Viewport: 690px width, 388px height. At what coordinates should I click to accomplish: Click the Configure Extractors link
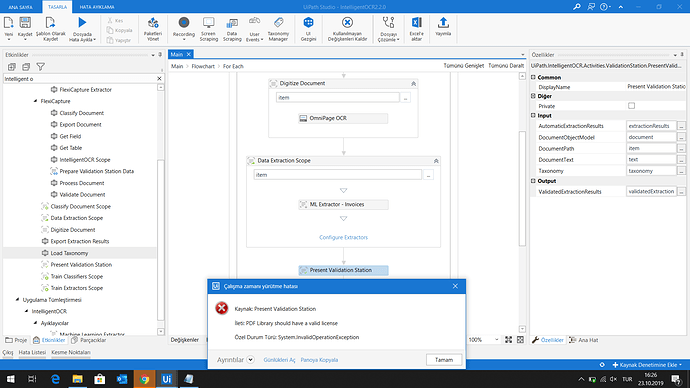343,237
